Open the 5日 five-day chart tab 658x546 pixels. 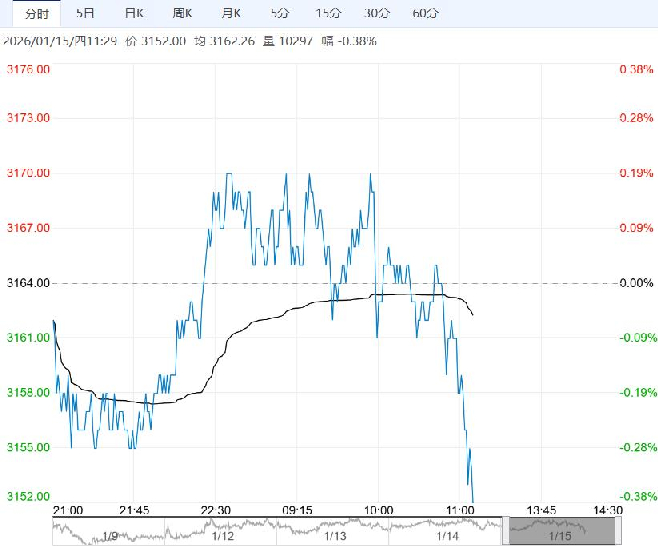coord(87,13)
